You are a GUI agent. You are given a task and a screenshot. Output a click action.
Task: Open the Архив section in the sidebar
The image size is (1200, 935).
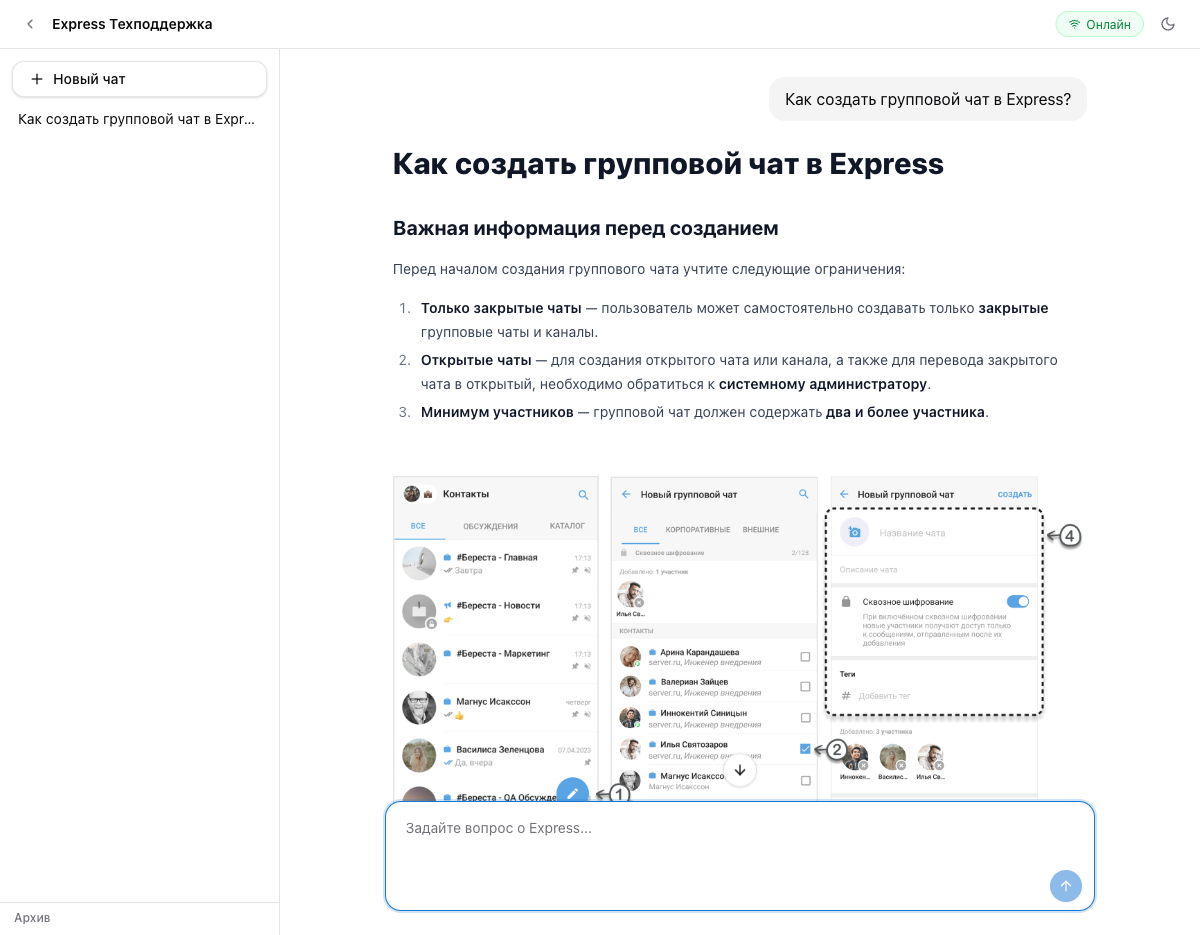pos(32,917)
